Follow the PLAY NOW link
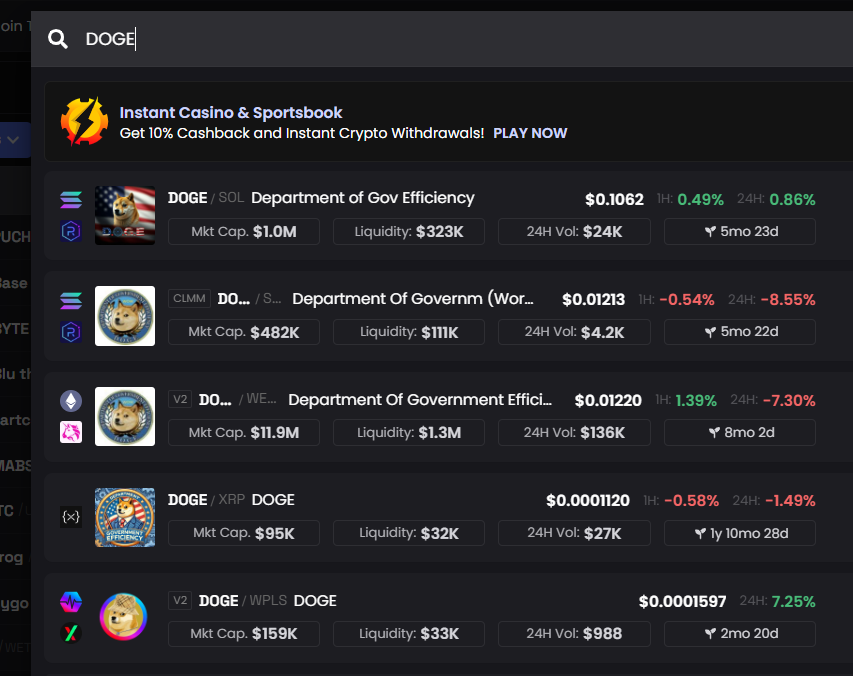The height and width of the screenshot is (676, 853). pyautogui.click(x=530, y=133)
